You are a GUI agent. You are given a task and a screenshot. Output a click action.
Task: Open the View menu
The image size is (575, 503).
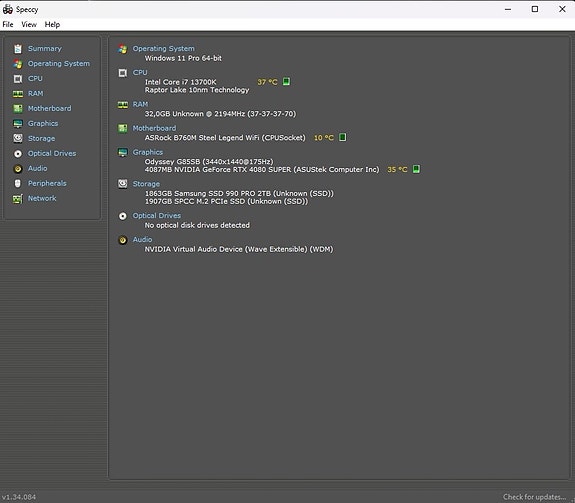[29, 25]
